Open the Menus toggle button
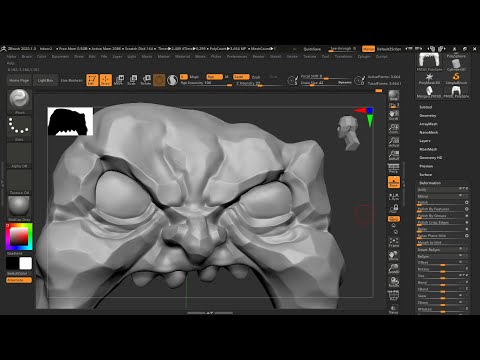480x360 pixels. coord(368,49)
